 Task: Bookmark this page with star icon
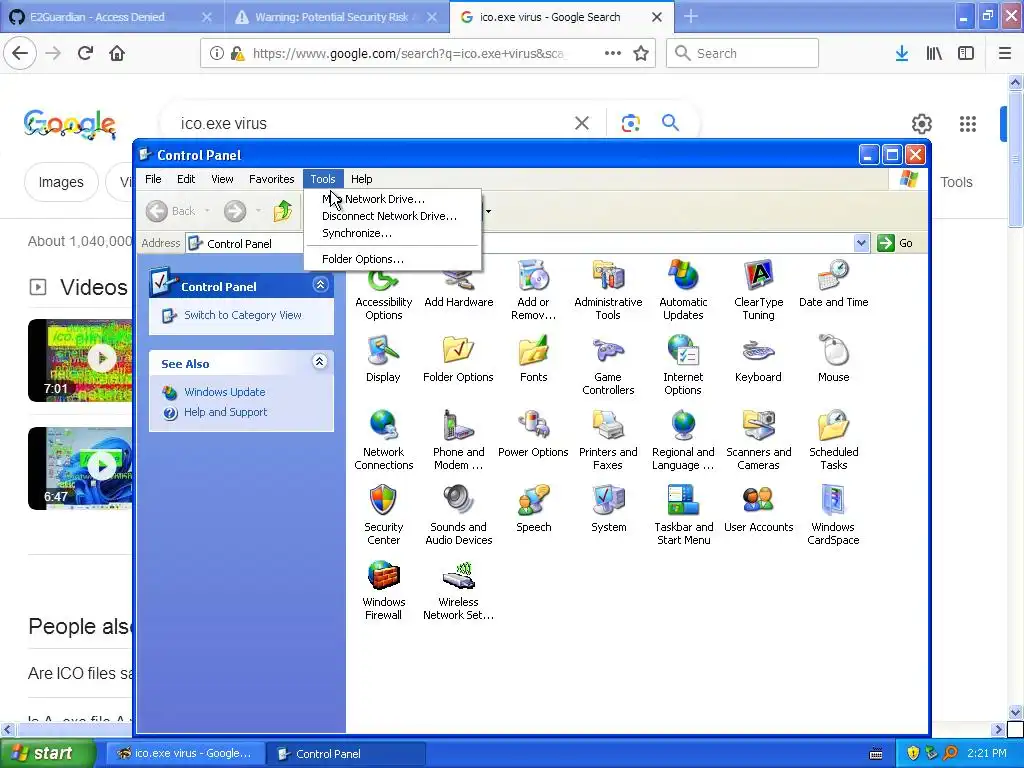(x=641, y=54)
